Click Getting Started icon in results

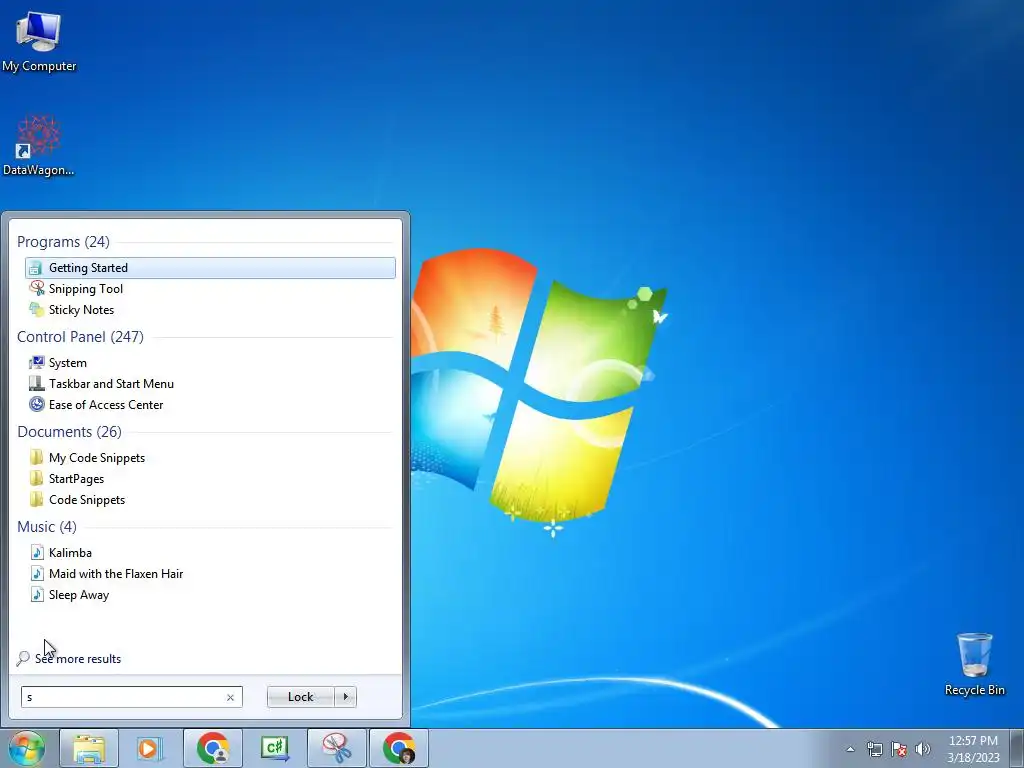pos(36,268)
